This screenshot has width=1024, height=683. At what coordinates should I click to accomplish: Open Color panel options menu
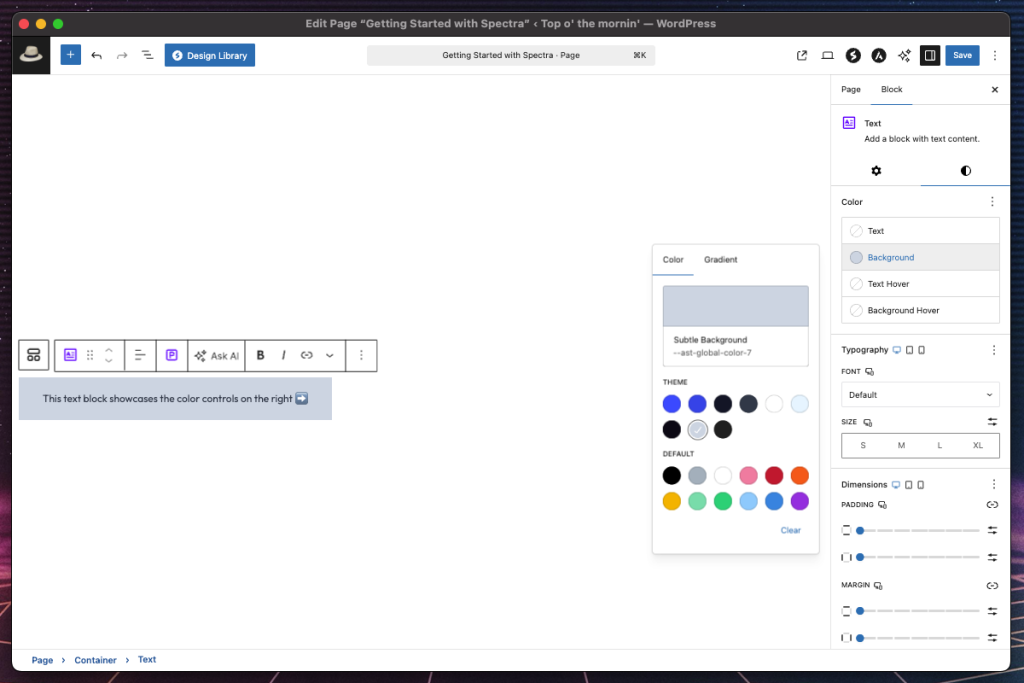992,202
